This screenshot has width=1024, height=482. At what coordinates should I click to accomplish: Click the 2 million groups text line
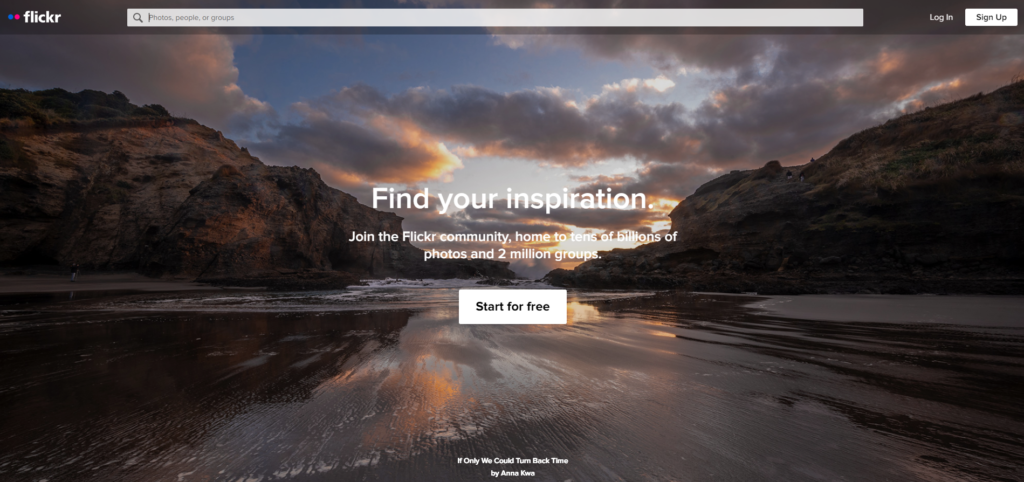click(x=513, y=254)
